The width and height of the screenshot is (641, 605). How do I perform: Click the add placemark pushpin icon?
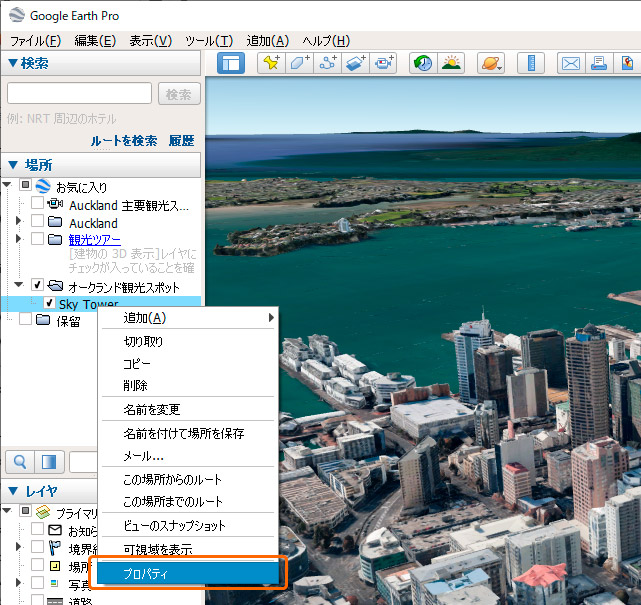pyautogui.click(x=271, y=63)
